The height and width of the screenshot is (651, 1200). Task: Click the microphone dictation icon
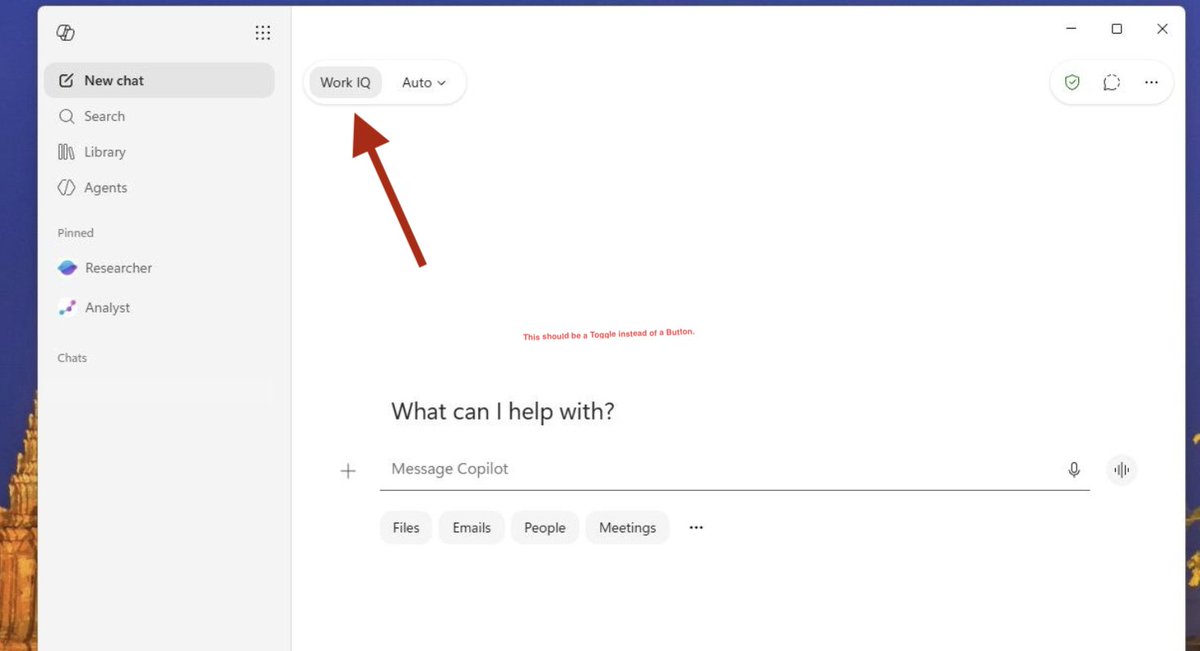pos(1074,469)
